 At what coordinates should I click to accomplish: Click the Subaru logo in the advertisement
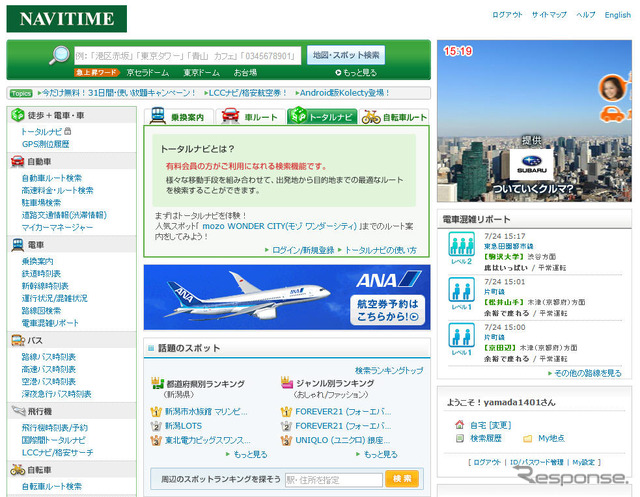tap(530, 164)
